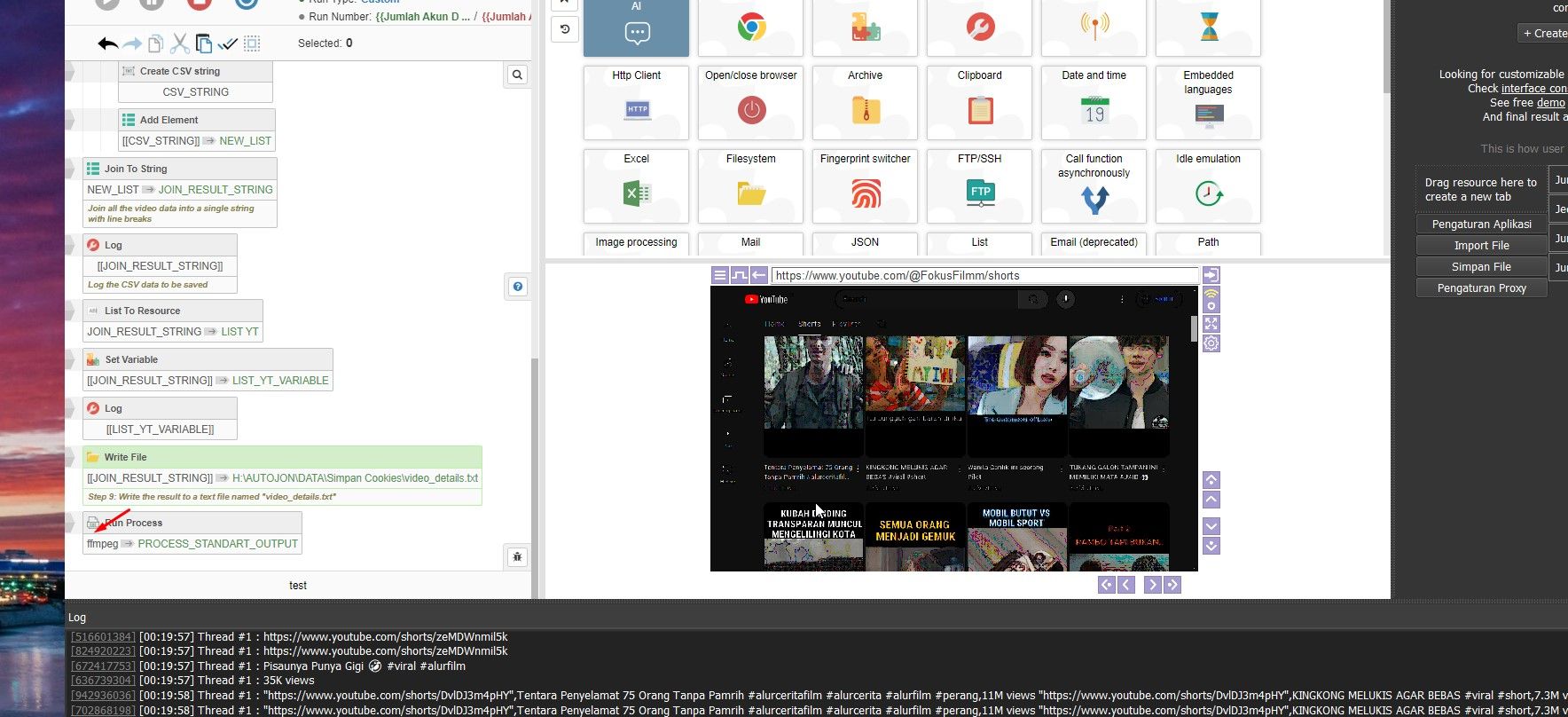The width and height of the screenshot is (1568, 717).
Task: Open the Date and time module
Action: [x=1094, y=102]
